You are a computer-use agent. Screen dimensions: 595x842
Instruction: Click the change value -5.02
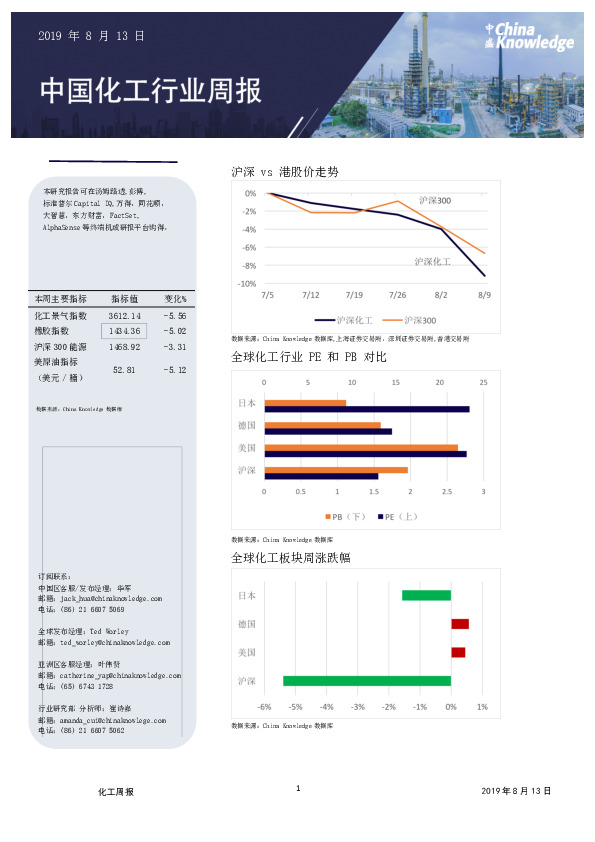[175, 331]
